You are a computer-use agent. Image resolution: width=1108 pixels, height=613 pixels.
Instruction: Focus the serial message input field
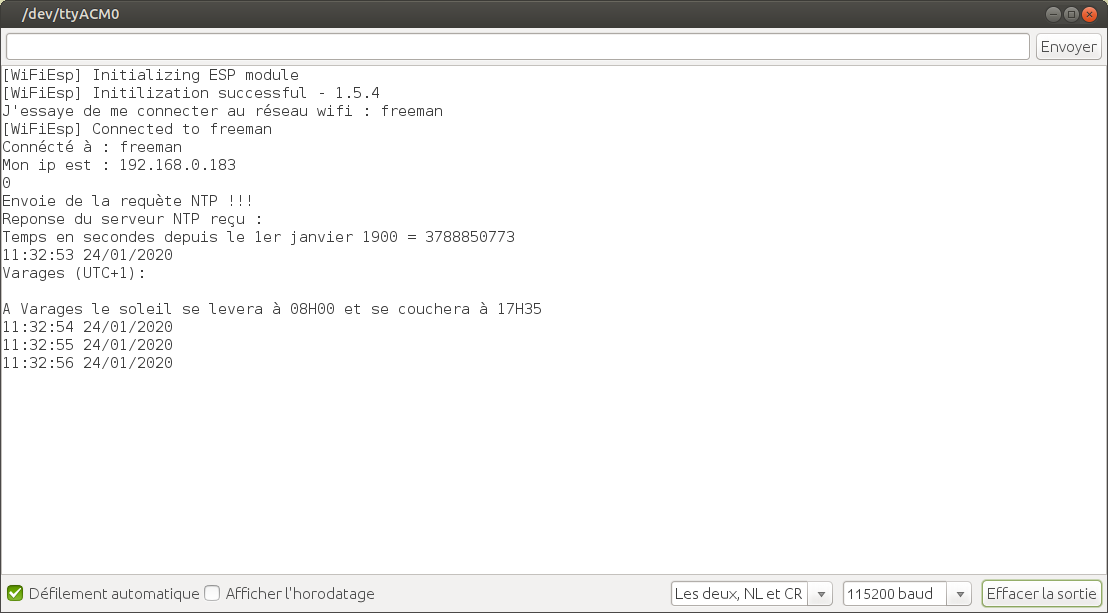517,47
